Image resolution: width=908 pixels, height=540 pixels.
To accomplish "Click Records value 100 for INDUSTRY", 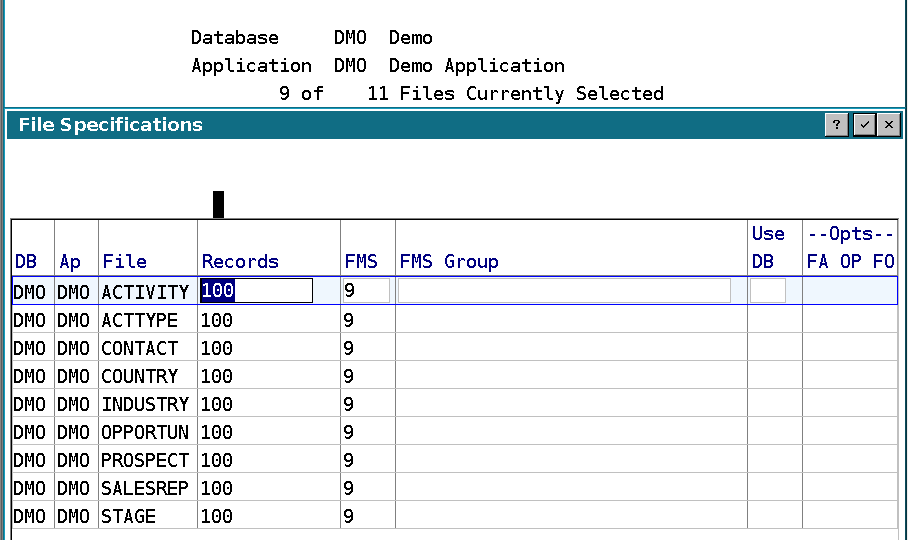I will pos(217,404).
